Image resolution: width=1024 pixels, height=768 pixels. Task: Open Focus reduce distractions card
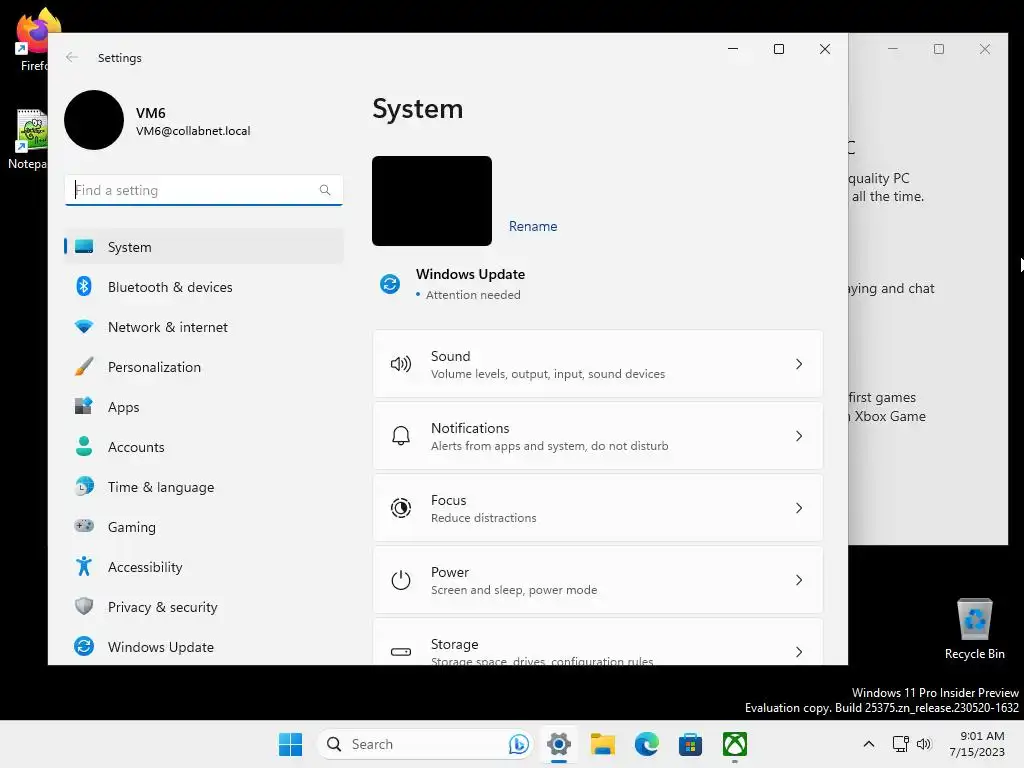[598, 507]
